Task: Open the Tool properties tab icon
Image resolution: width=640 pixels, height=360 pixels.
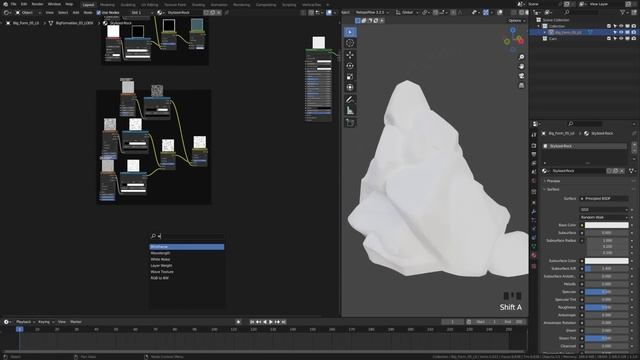Action: click(x=534, y=135)
